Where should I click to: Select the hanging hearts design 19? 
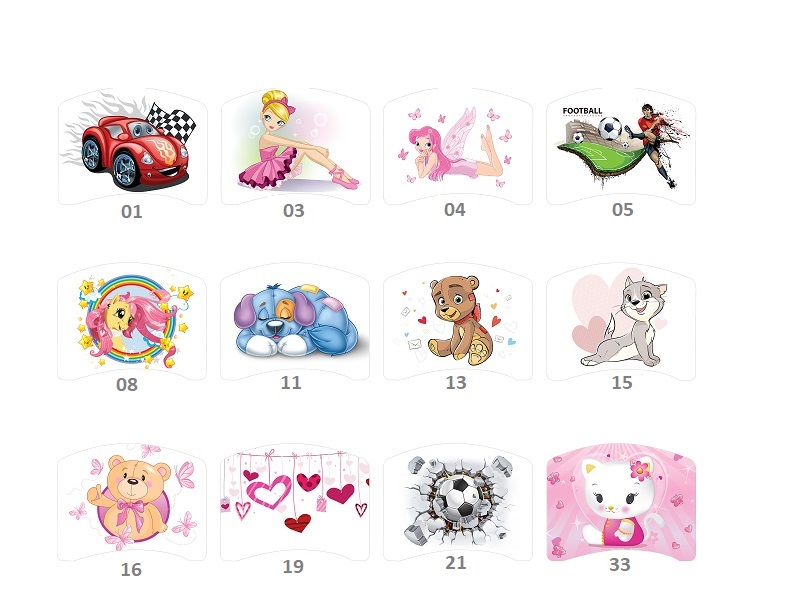pyautogui.click(x=295, y=503)
